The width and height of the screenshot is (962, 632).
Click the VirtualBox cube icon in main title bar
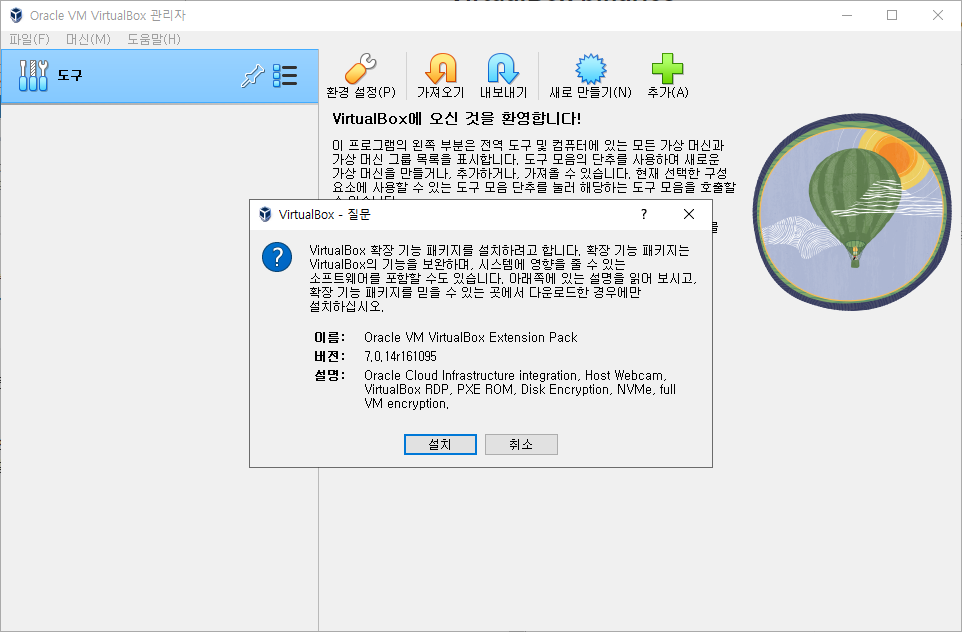pyautogui.click(x=17, y=15)
